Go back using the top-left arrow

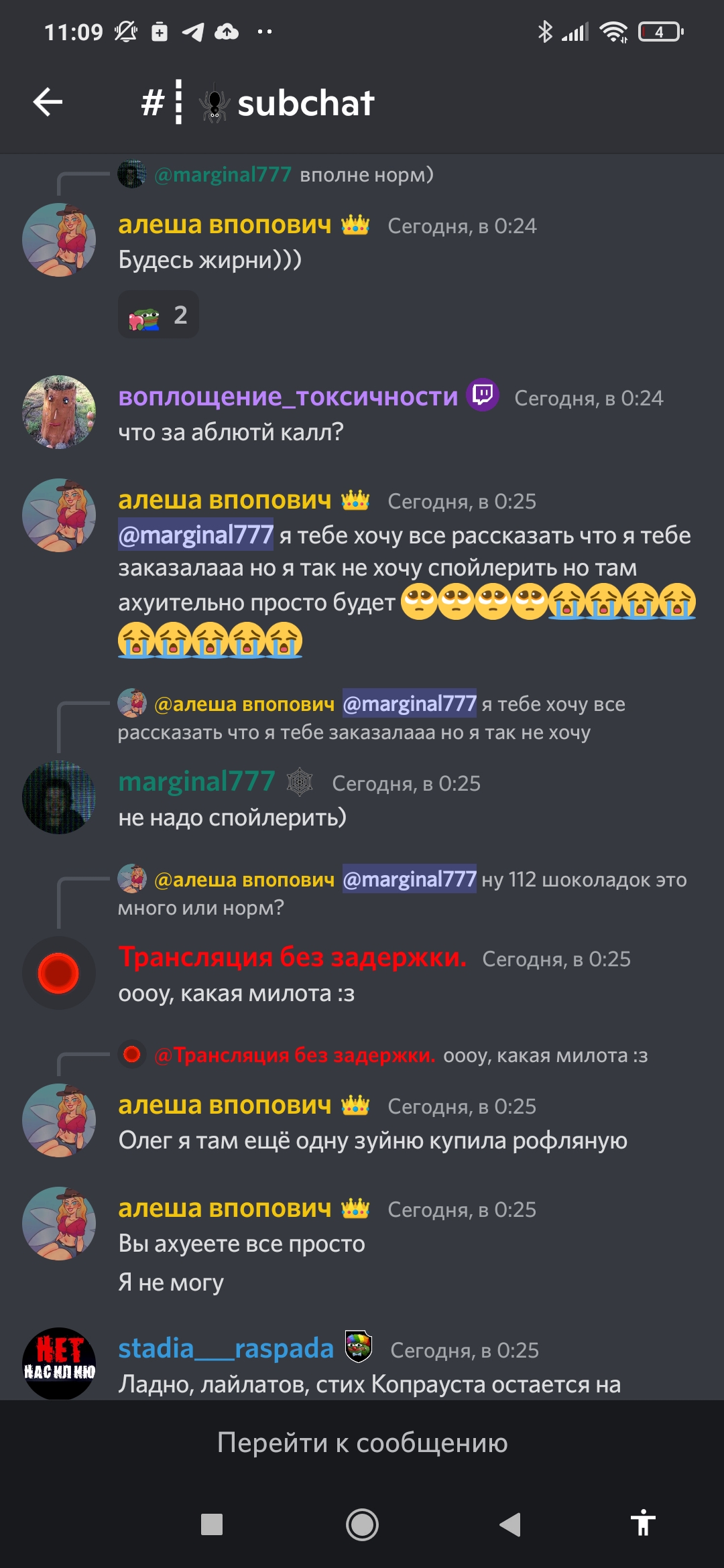coord(48,103)
